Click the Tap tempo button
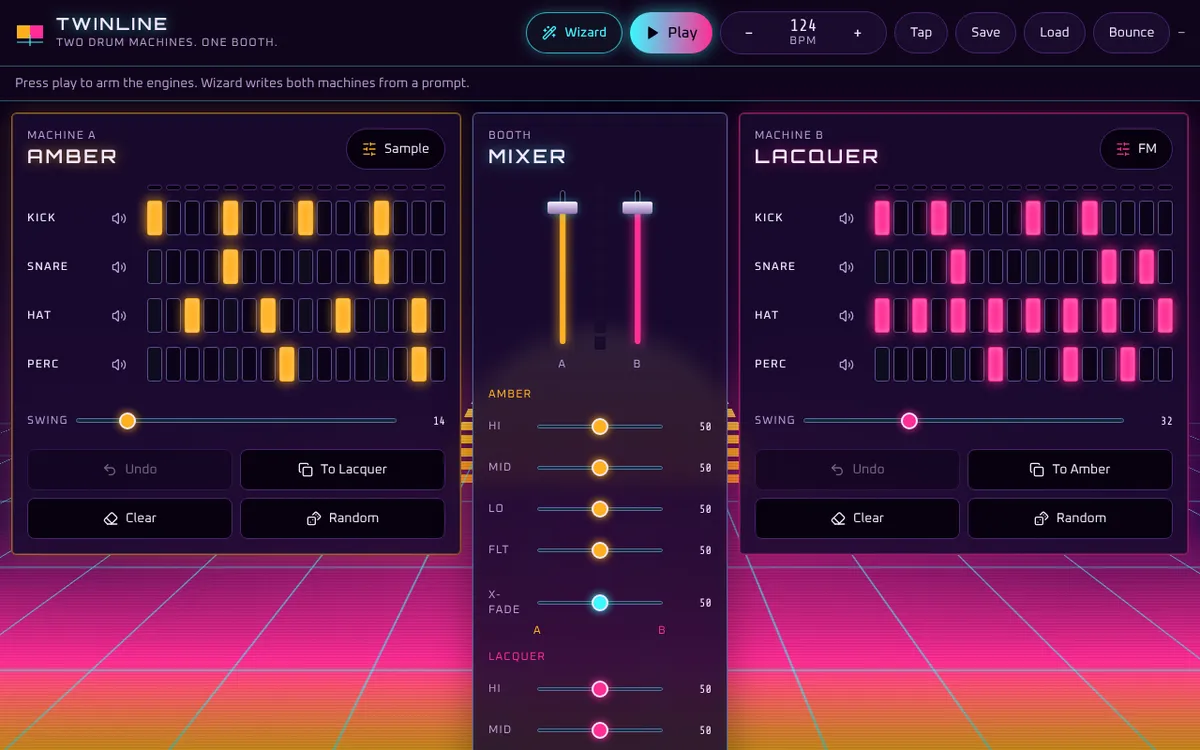The height and width of the screenshot is (750, 1200). click(921, 33)
